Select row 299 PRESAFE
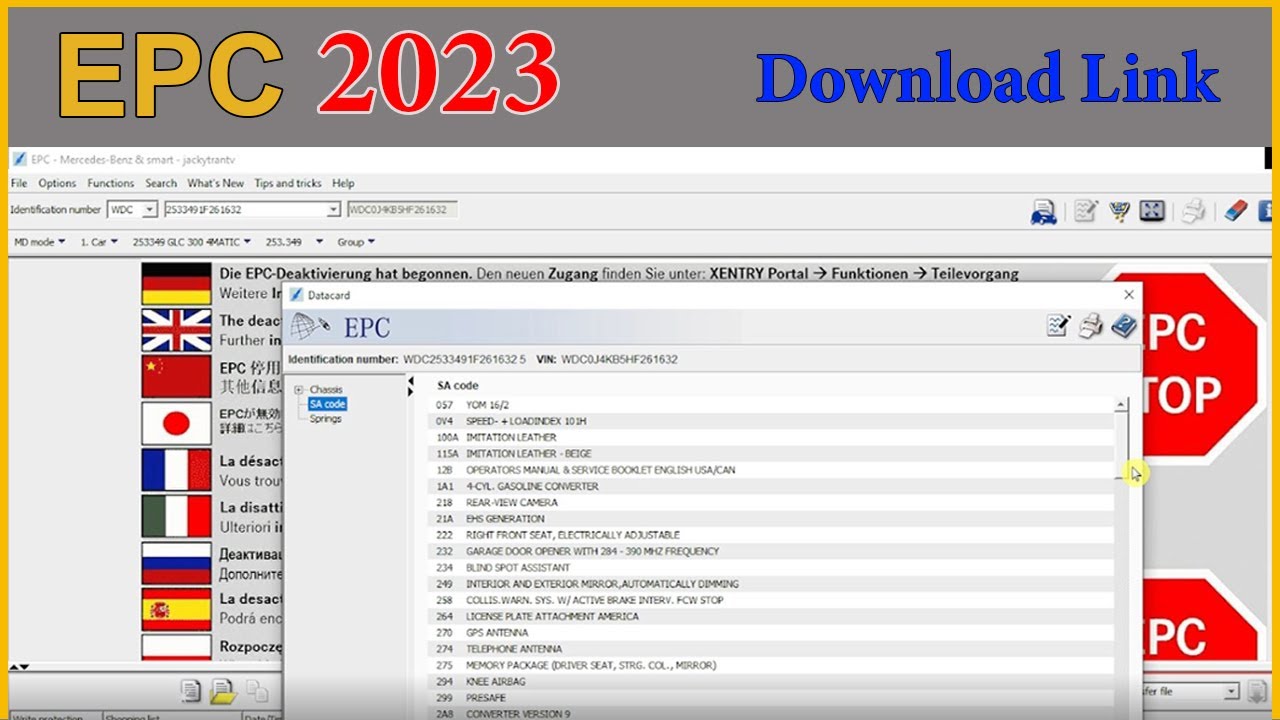Screen dimensions: 1280x720 (772, 697)
